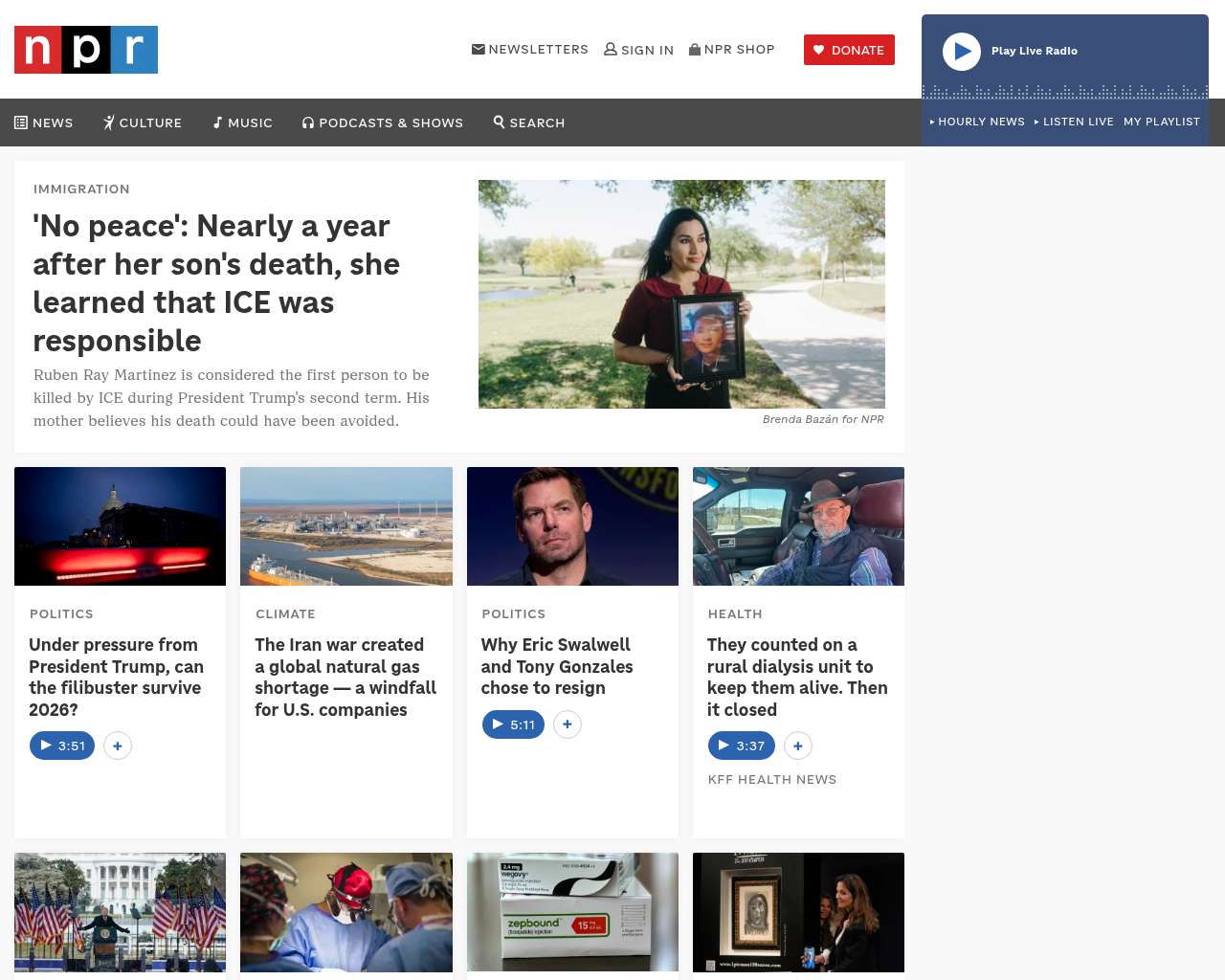The image size is (1225, 980).
Task: Expand Hourly News in the player
Action: [x=977, y=122]
